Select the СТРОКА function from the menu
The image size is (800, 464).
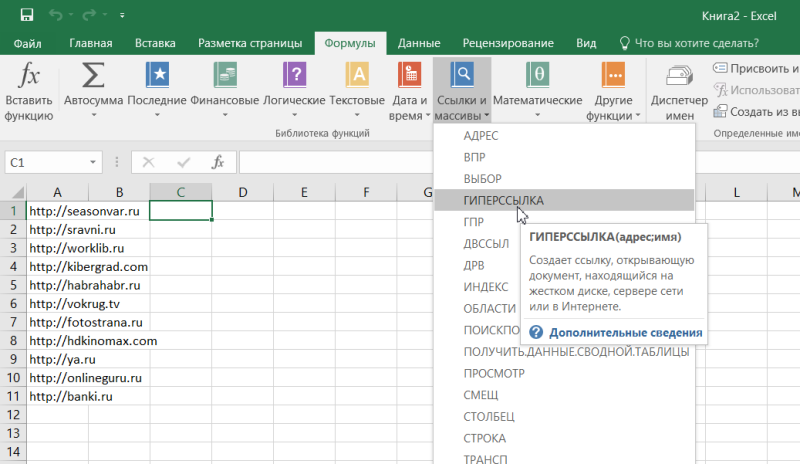pos(564,438)
